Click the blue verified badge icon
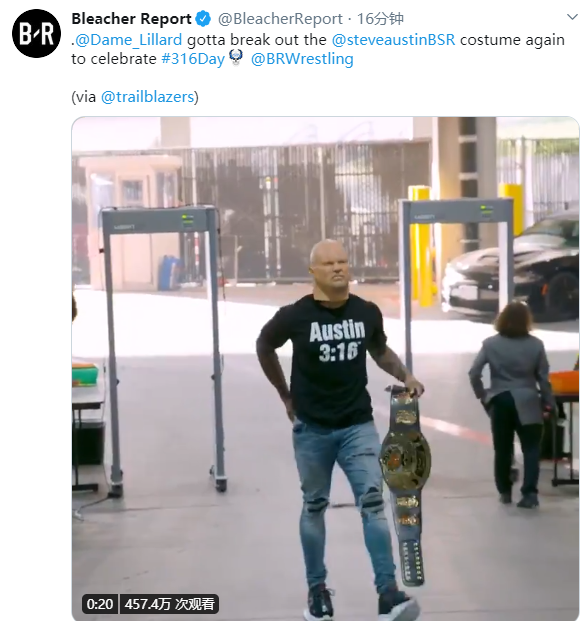The height and width of the screenshot is (621, 580). pos(204,19)
